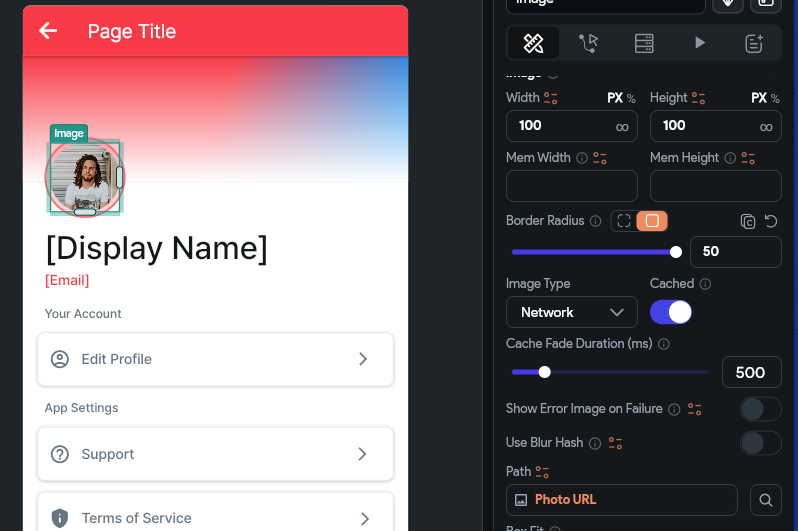Viewport: 798px width, 531px height.
Task: Open the Documentation notes icon tab
Action: click(x=754, y=43)
